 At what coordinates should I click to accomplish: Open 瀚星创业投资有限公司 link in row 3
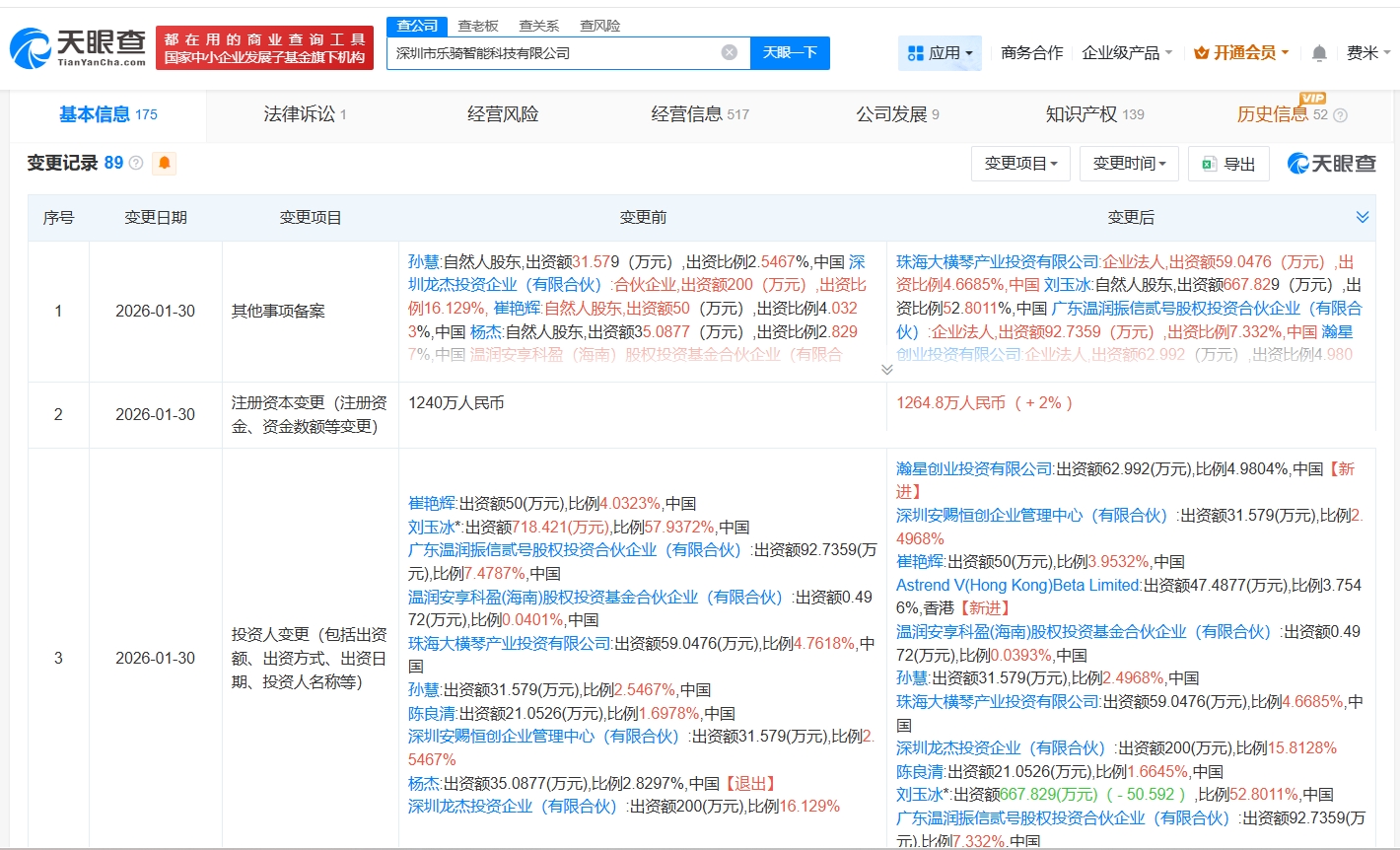pyautogui.click(x=974, y=469)
